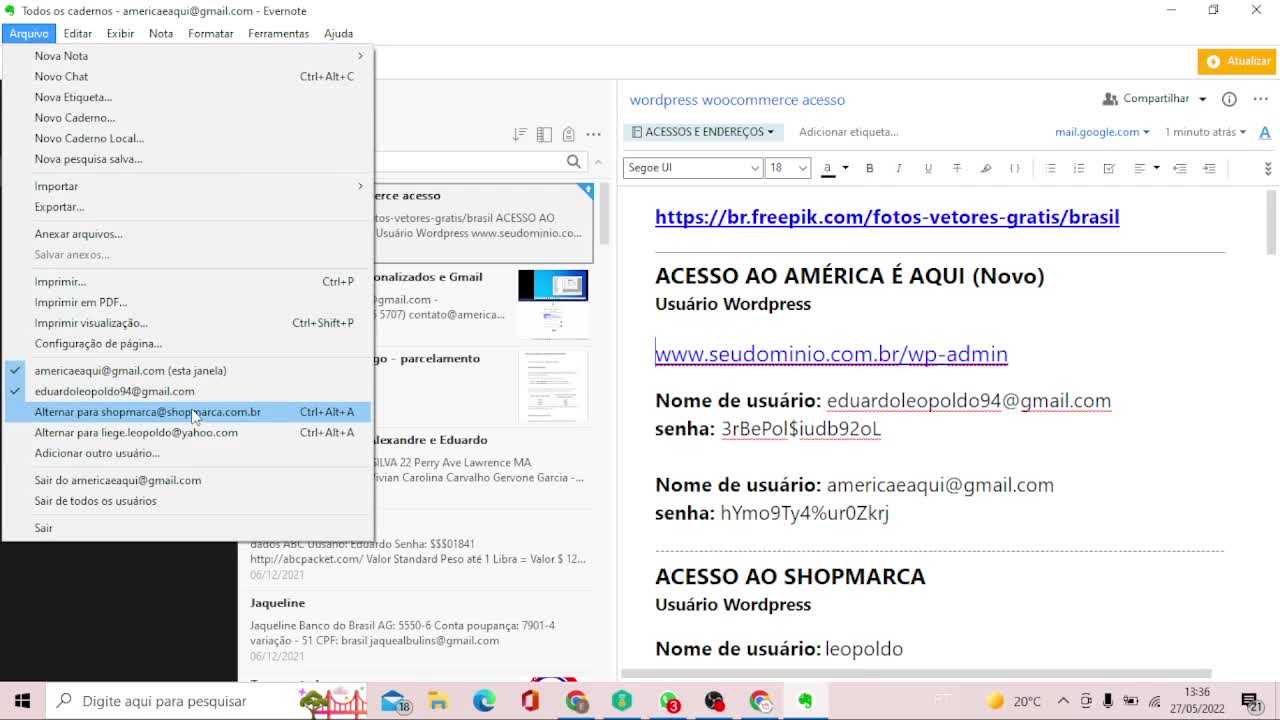Activate the highlighter tool
Image resolution: width=1280 pixels, height=720 pixels.
986,168
